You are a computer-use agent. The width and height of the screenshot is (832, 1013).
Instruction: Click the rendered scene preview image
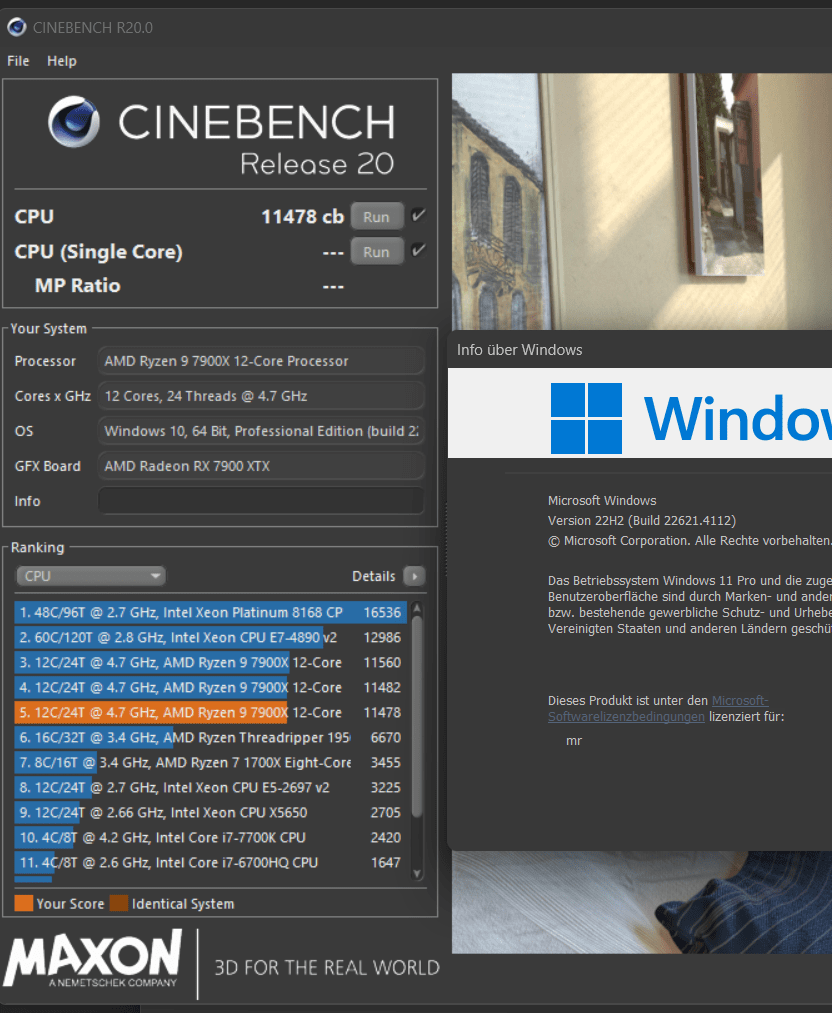[x=641, y=201]
